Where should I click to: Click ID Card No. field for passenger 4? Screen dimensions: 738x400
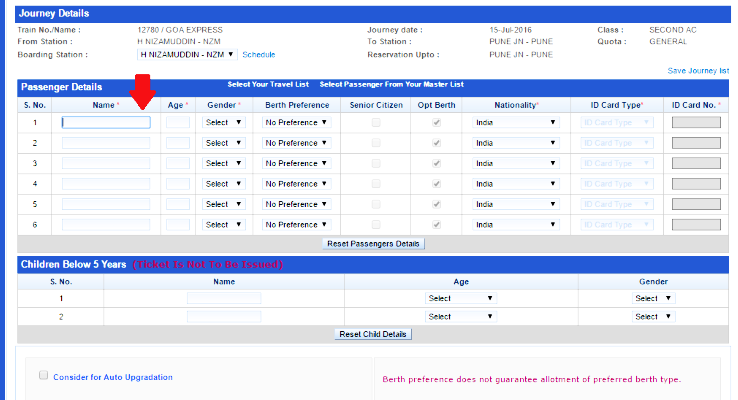point(696,184)
